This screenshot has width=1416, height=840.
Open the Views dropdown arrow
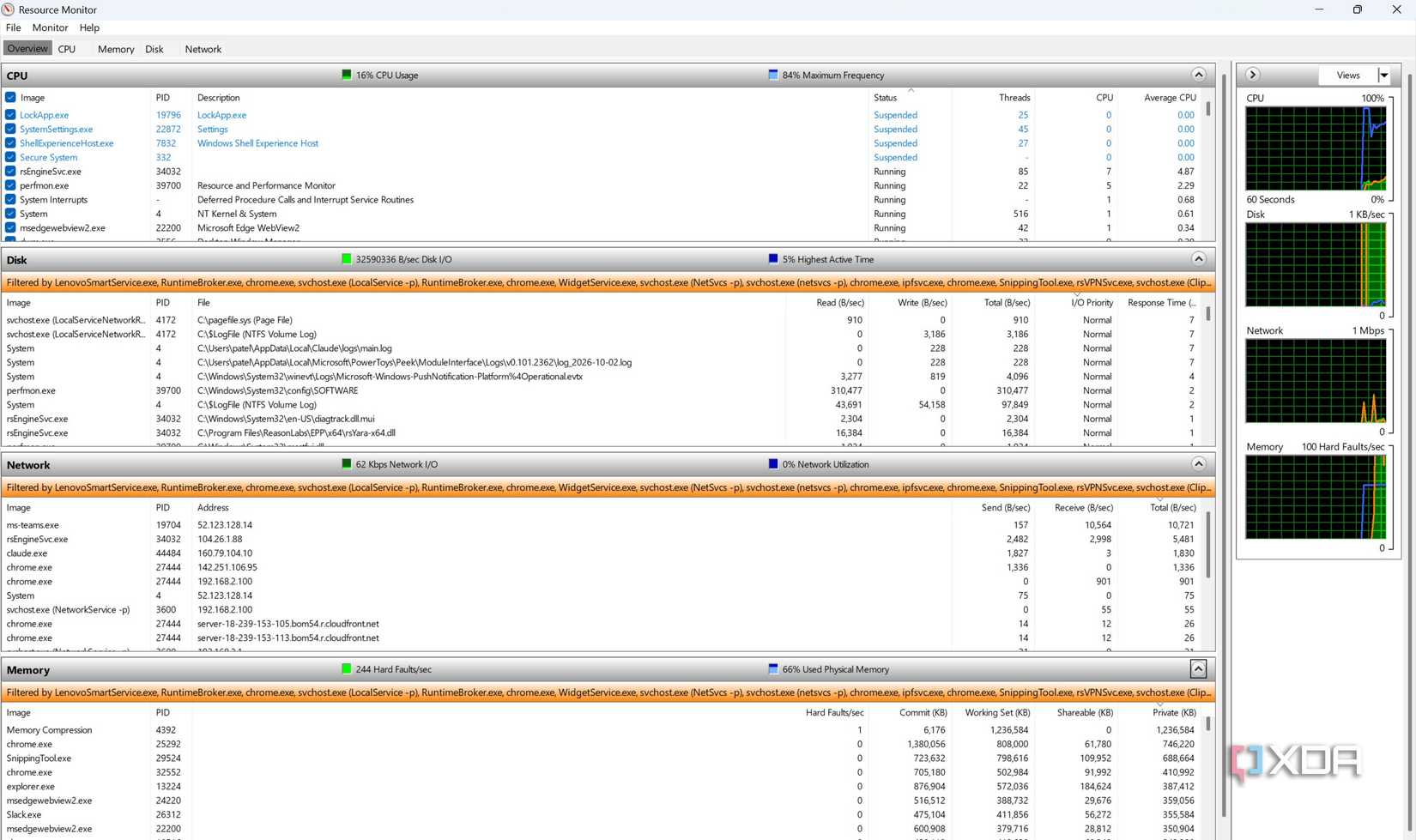pos(1384,76)
